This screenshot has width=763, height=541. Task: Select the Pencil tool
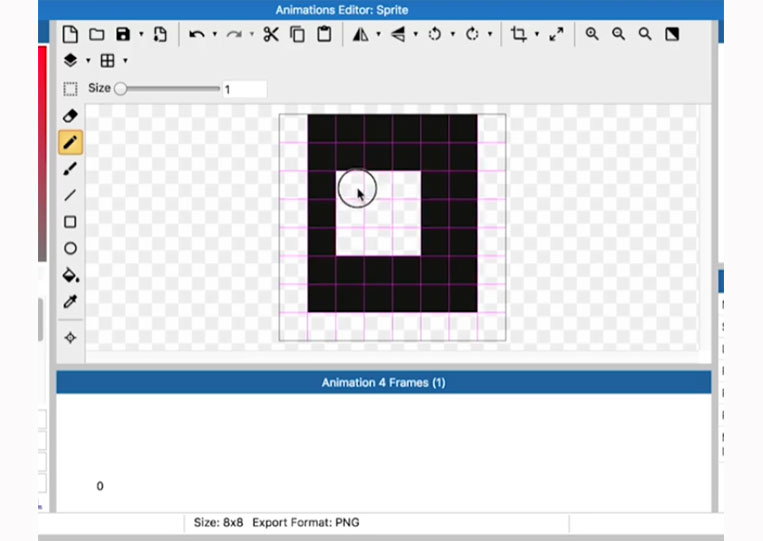tap(70, 143)
